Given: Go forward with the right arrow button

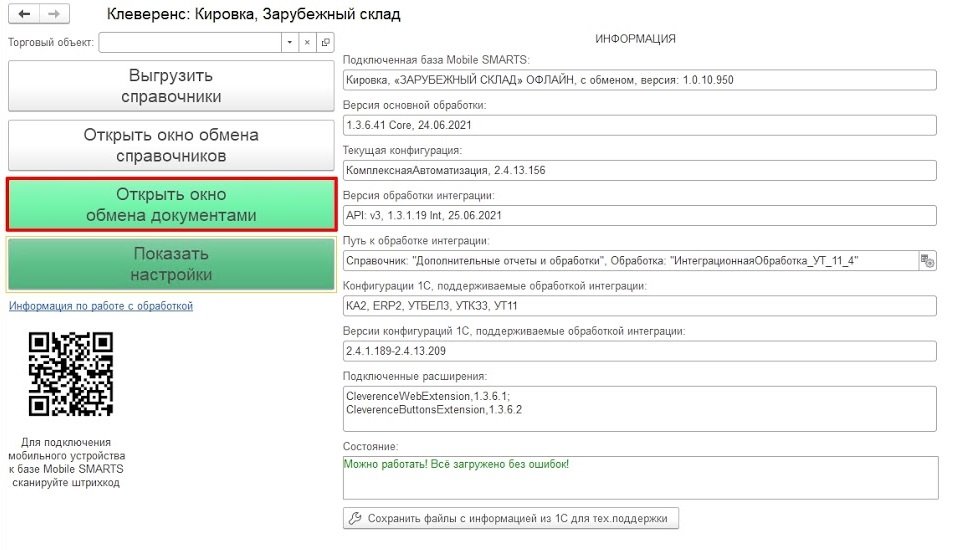Looking at the screenshot, I should 54,13.
